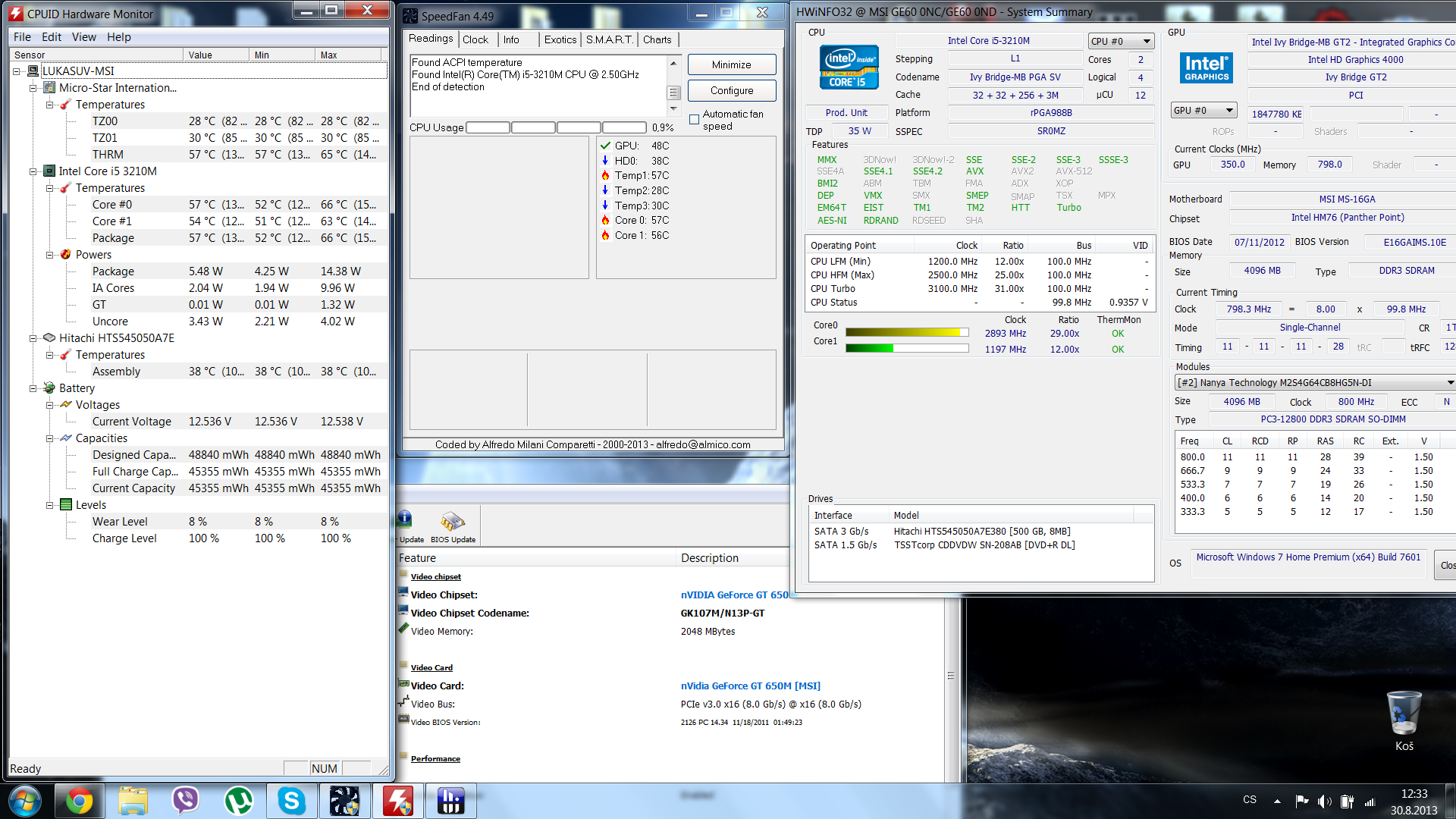Collapse Hitachi HTS545050A7E node

(33, 338)
